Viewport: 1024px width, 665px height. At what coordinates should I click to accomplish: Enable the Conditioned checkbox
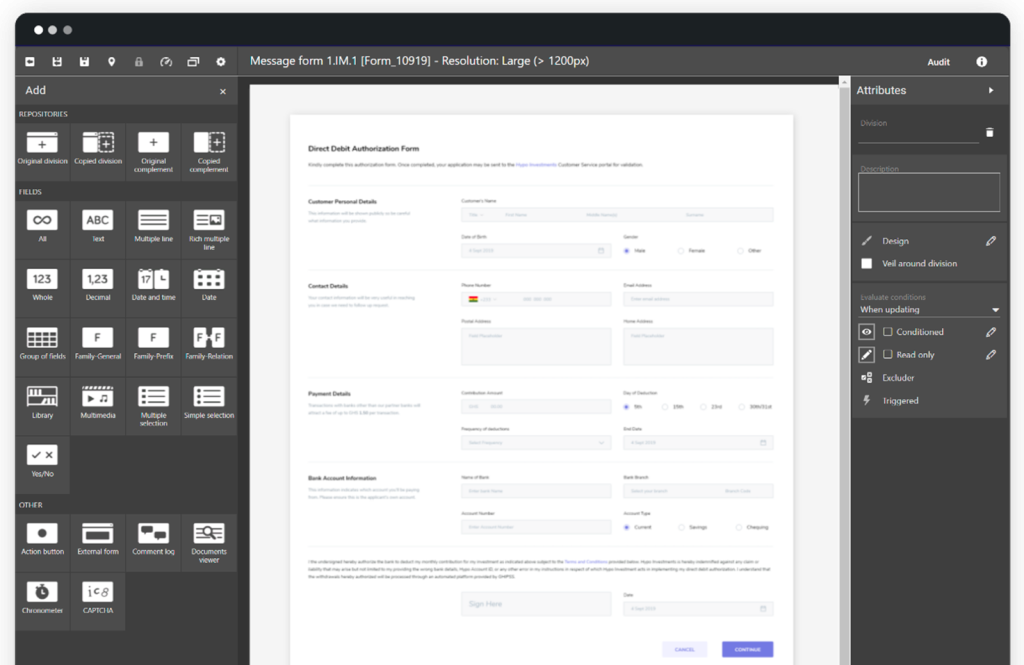pyautogui.click(x=887, y=332)
